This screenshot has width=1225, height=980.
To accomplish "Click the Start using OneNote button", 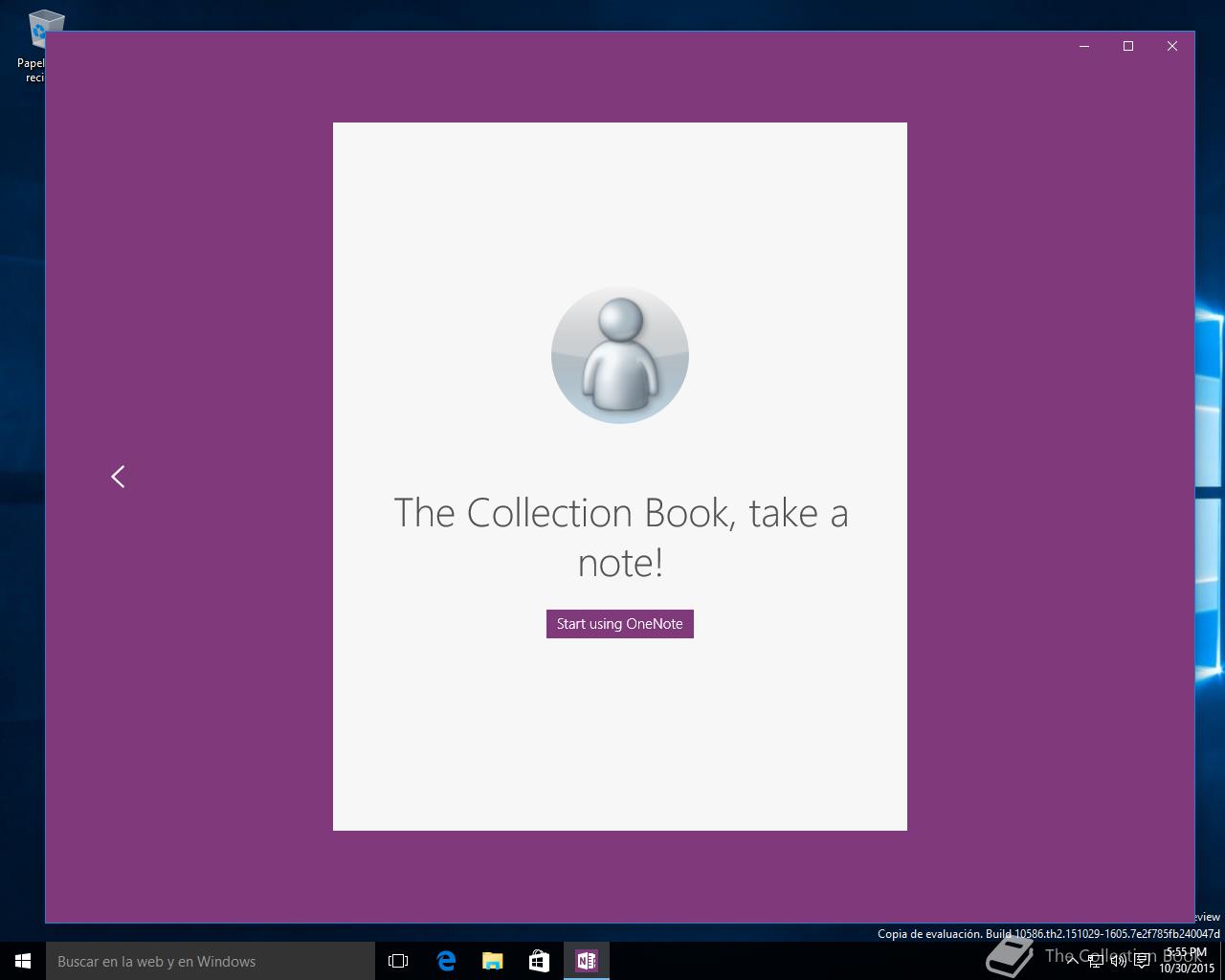I will click(x=620, y=624).
